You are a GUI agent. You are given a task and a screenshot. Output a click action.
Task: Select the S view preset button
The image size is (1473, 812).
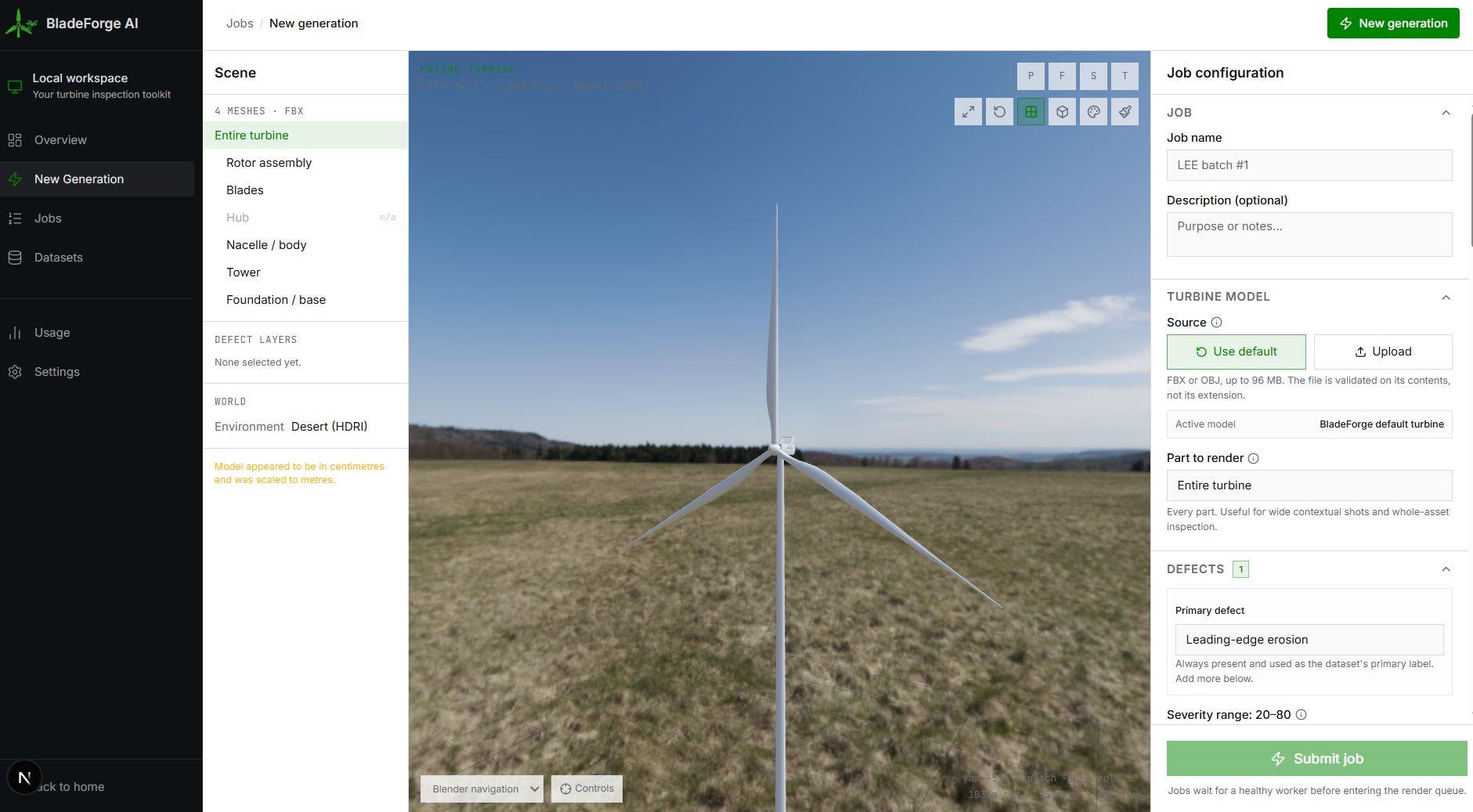[1093, 76]
